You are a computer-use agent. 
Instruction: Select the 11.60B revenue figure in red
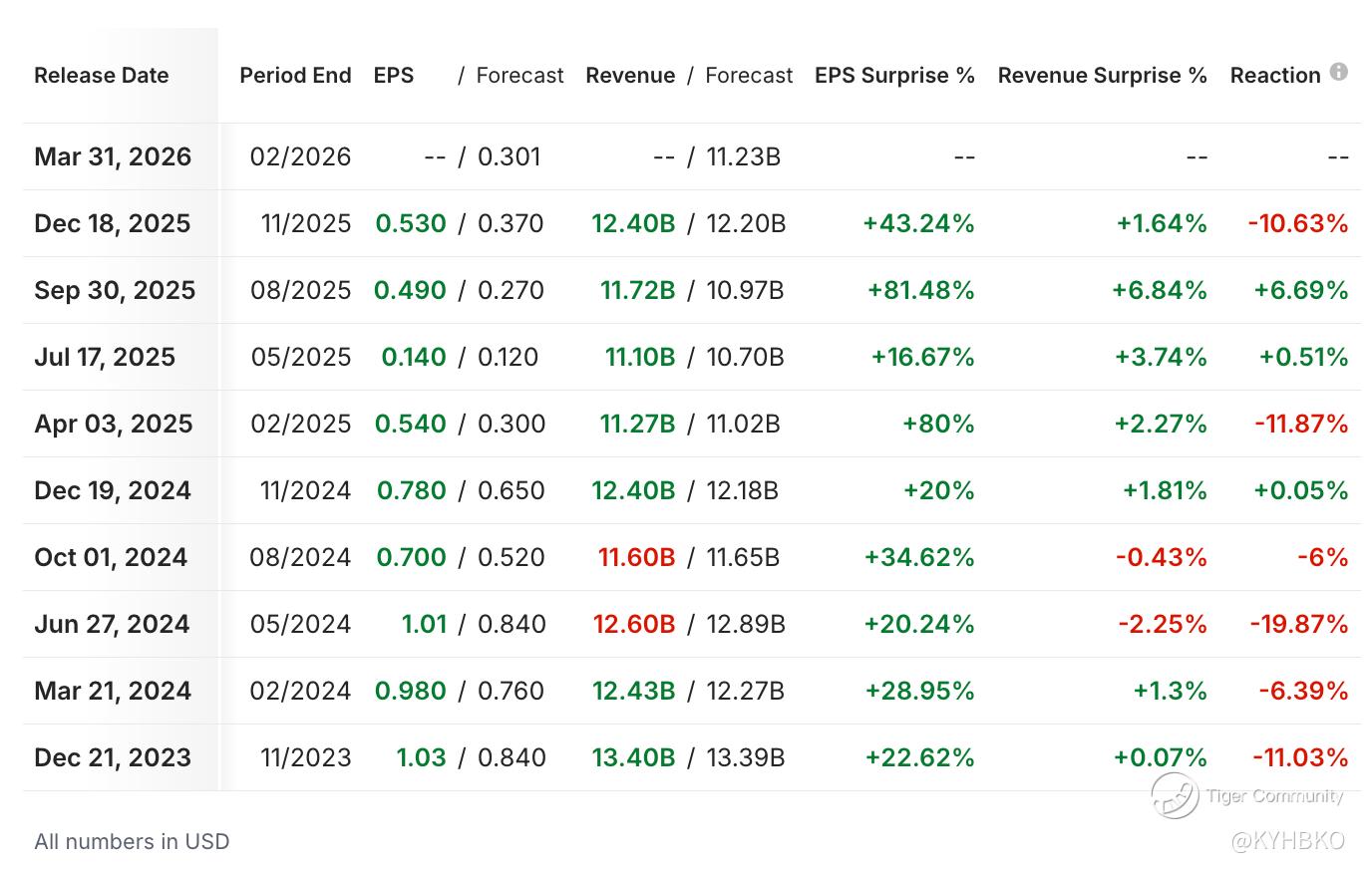pos(636,557)
